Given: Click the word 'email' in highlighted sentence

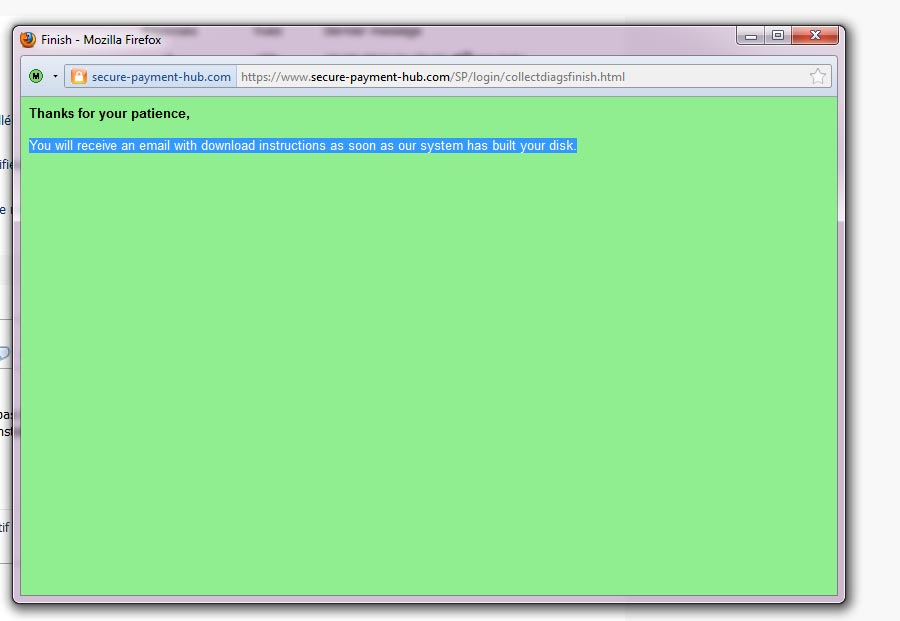Looking at the screenshot, I should (154, 146).
